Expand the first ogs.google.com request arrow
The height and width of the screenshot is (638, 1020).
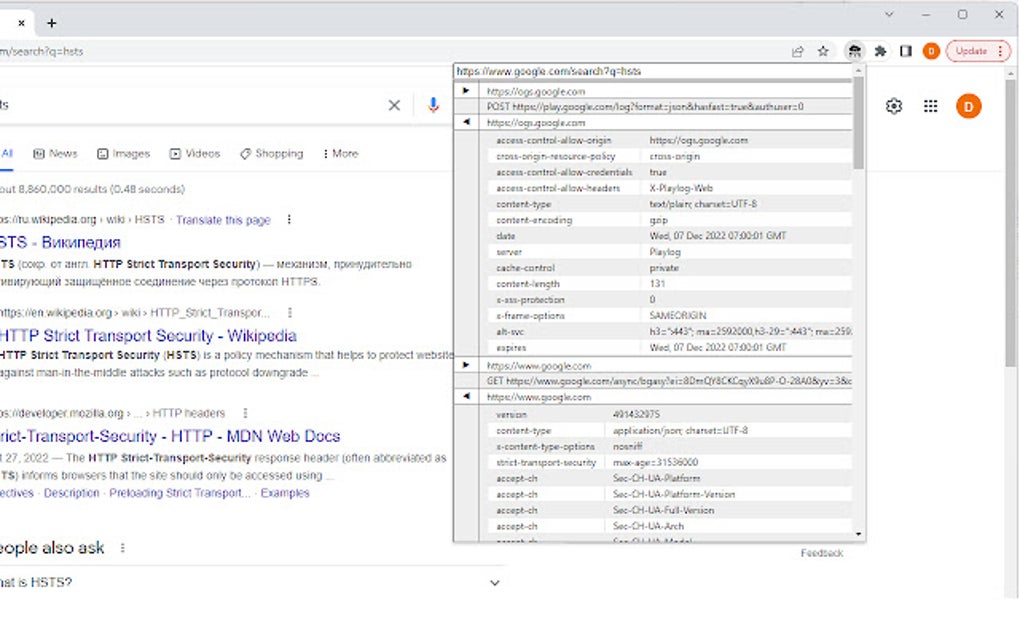(x=466, y=91)
